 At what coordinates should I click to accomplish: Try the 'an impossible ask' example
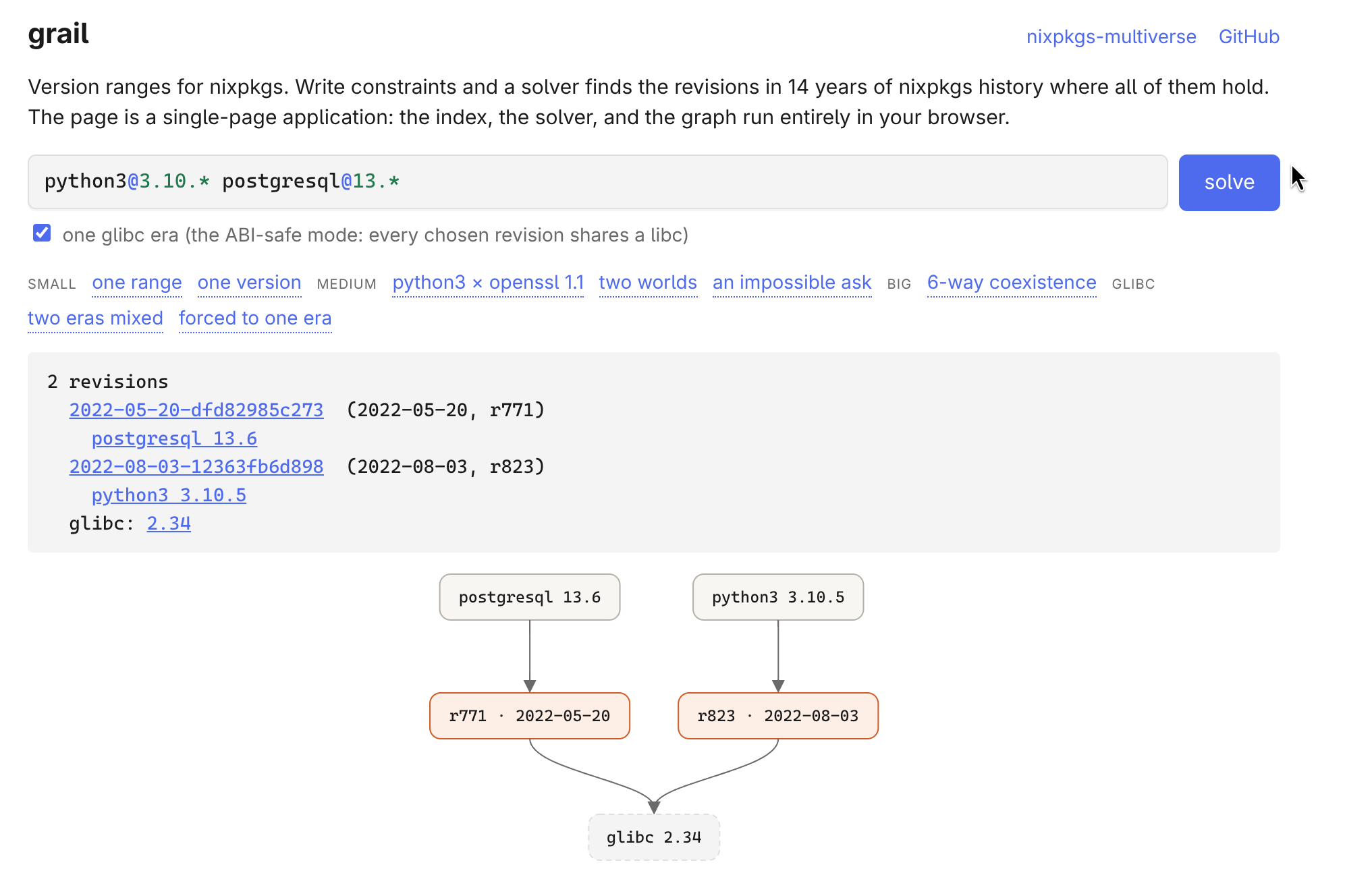click(x=792, y=283)
